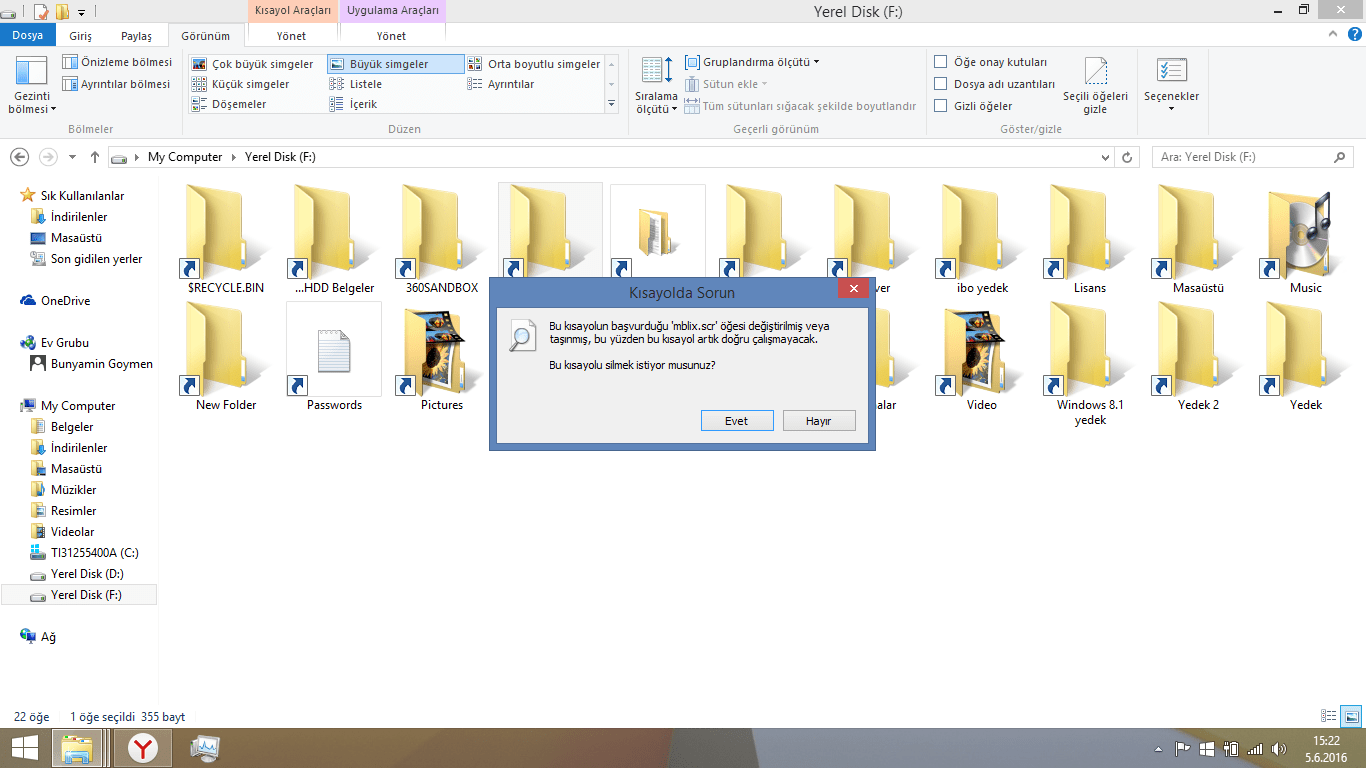Viewport: 1366px width, 768px height.
Task: Go up one folder level arrow
Action: (95, 157)
